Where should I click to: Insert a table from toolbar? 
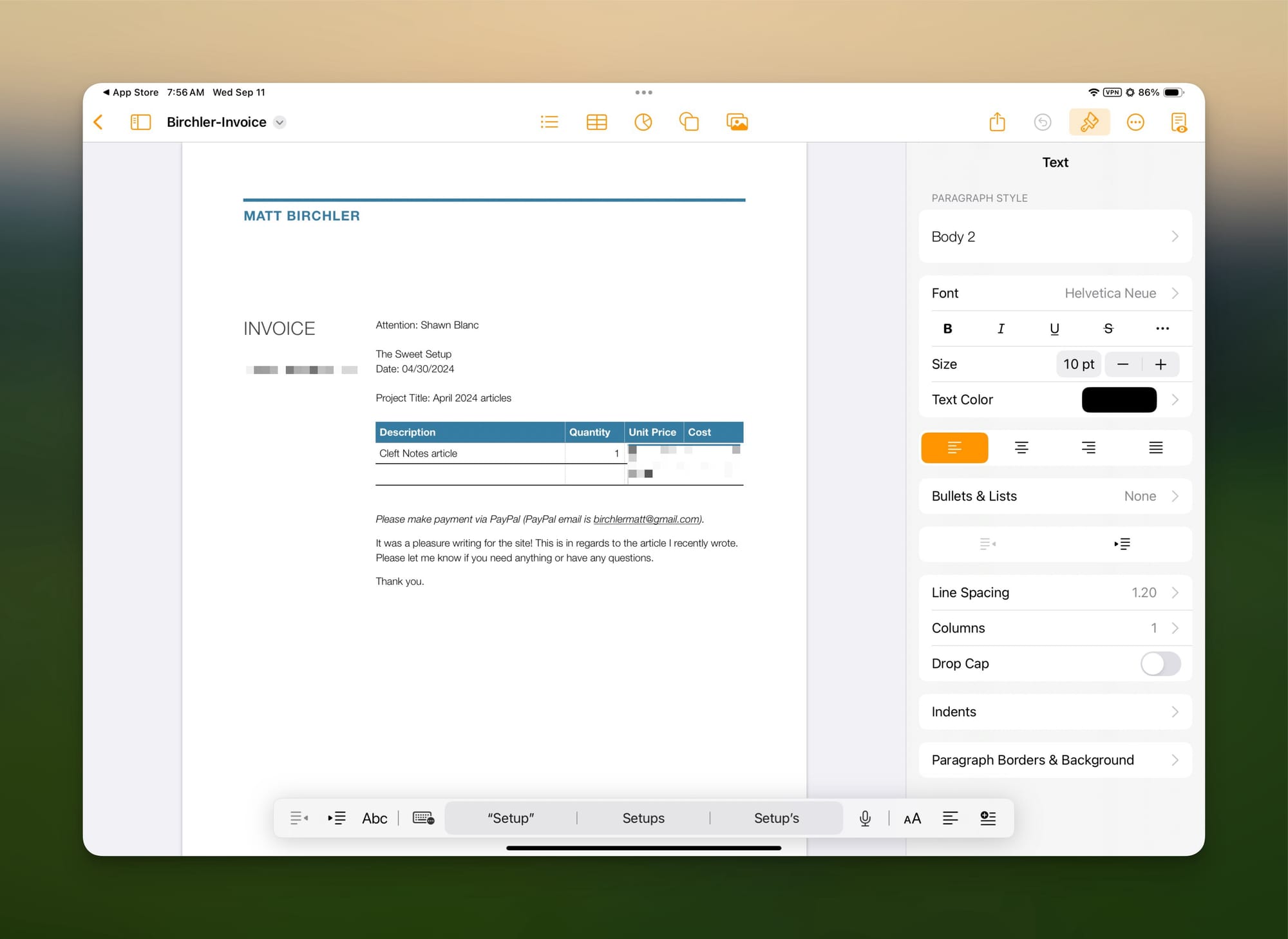pyautogui.click(x=596, y=122)
